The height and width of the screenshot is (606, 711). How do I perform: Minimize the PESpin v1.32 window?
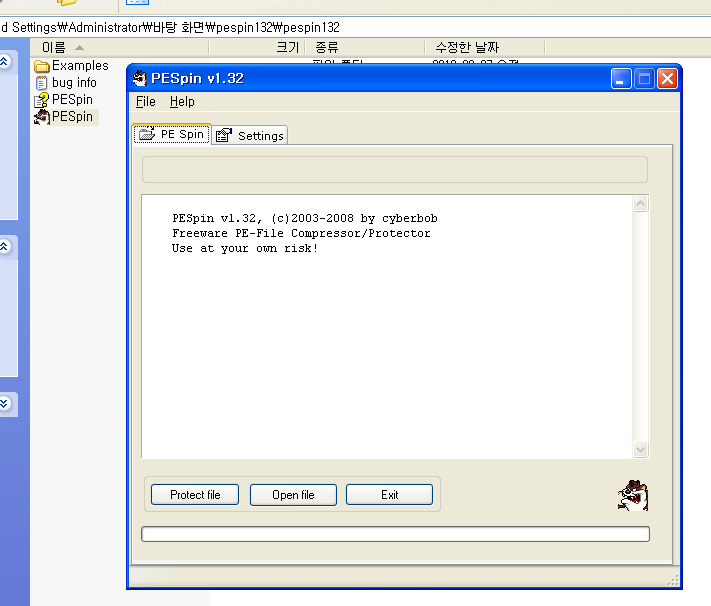(x=622, y=78)
